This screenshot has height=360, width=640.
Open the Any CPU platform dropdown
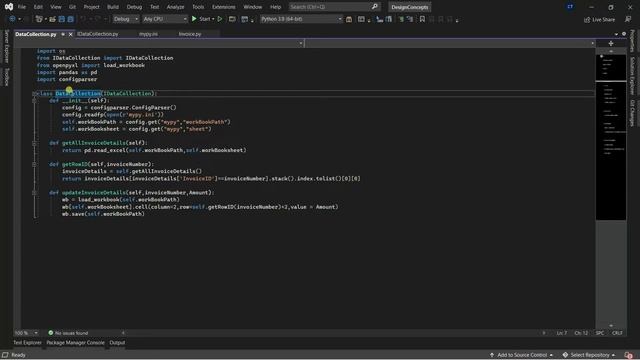tap(165, 19)
